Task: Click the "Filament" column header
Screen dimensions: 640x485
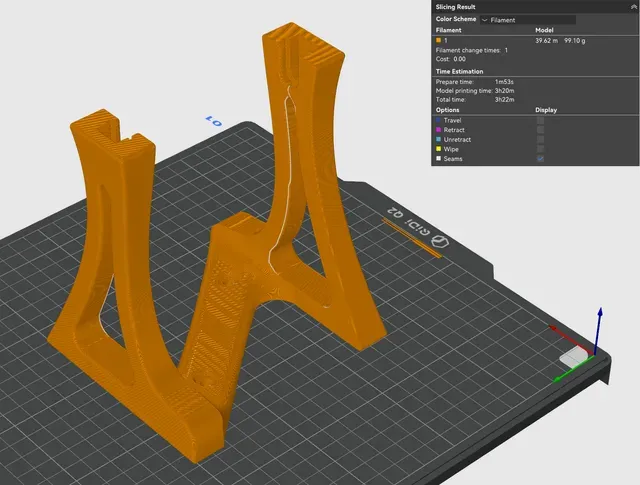Action: click(x=448, y=30)
